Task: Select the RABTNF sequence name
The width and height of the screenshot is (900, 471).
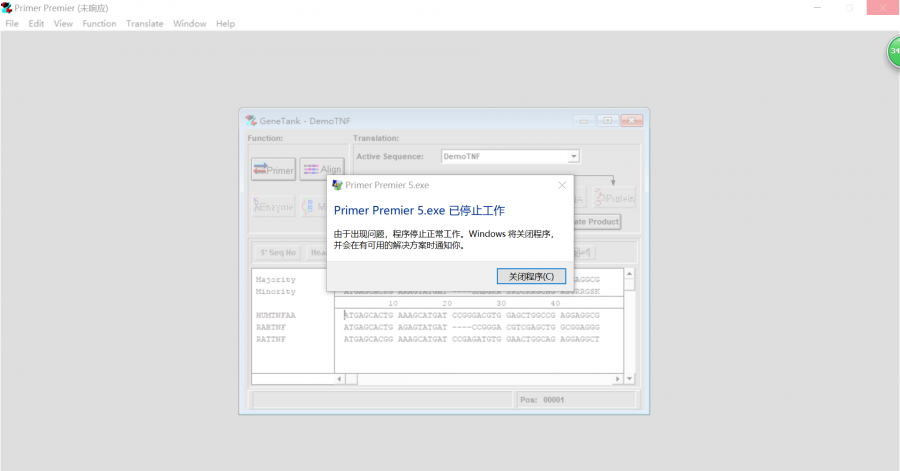Action: (271, 328)
